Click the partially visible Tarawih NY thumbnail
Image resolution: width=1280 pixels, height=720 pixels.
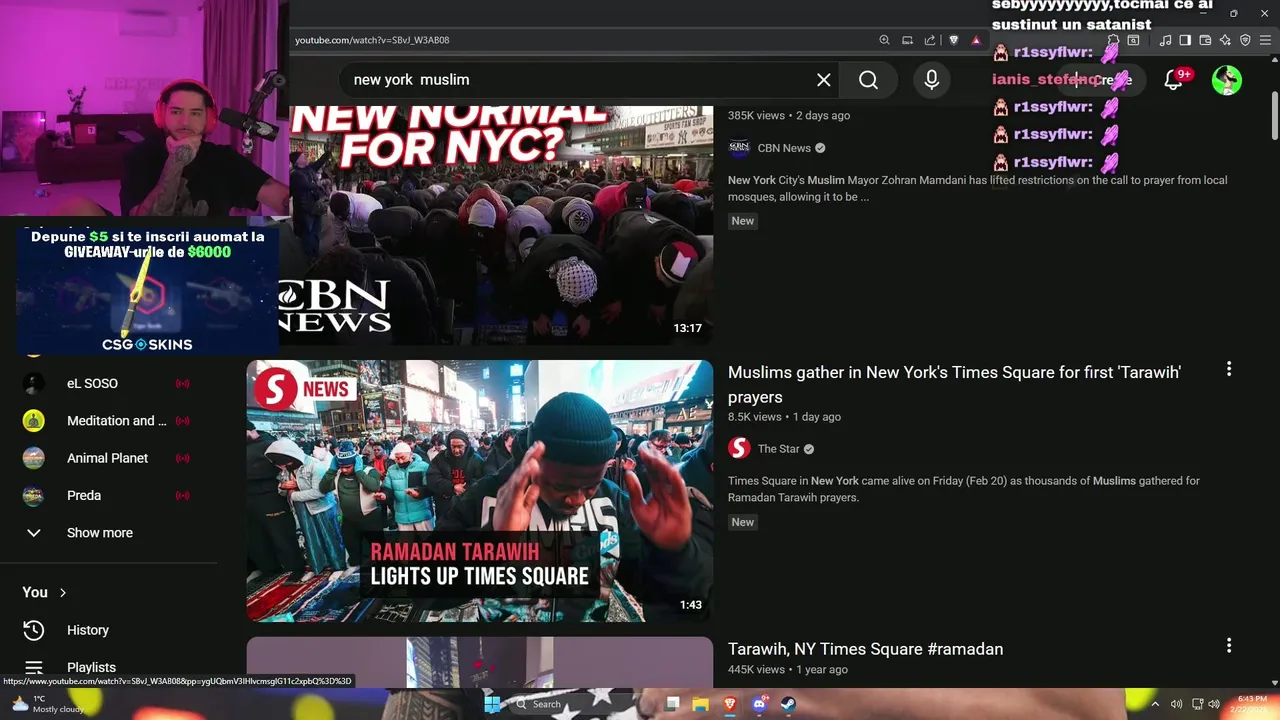(480, 662)
